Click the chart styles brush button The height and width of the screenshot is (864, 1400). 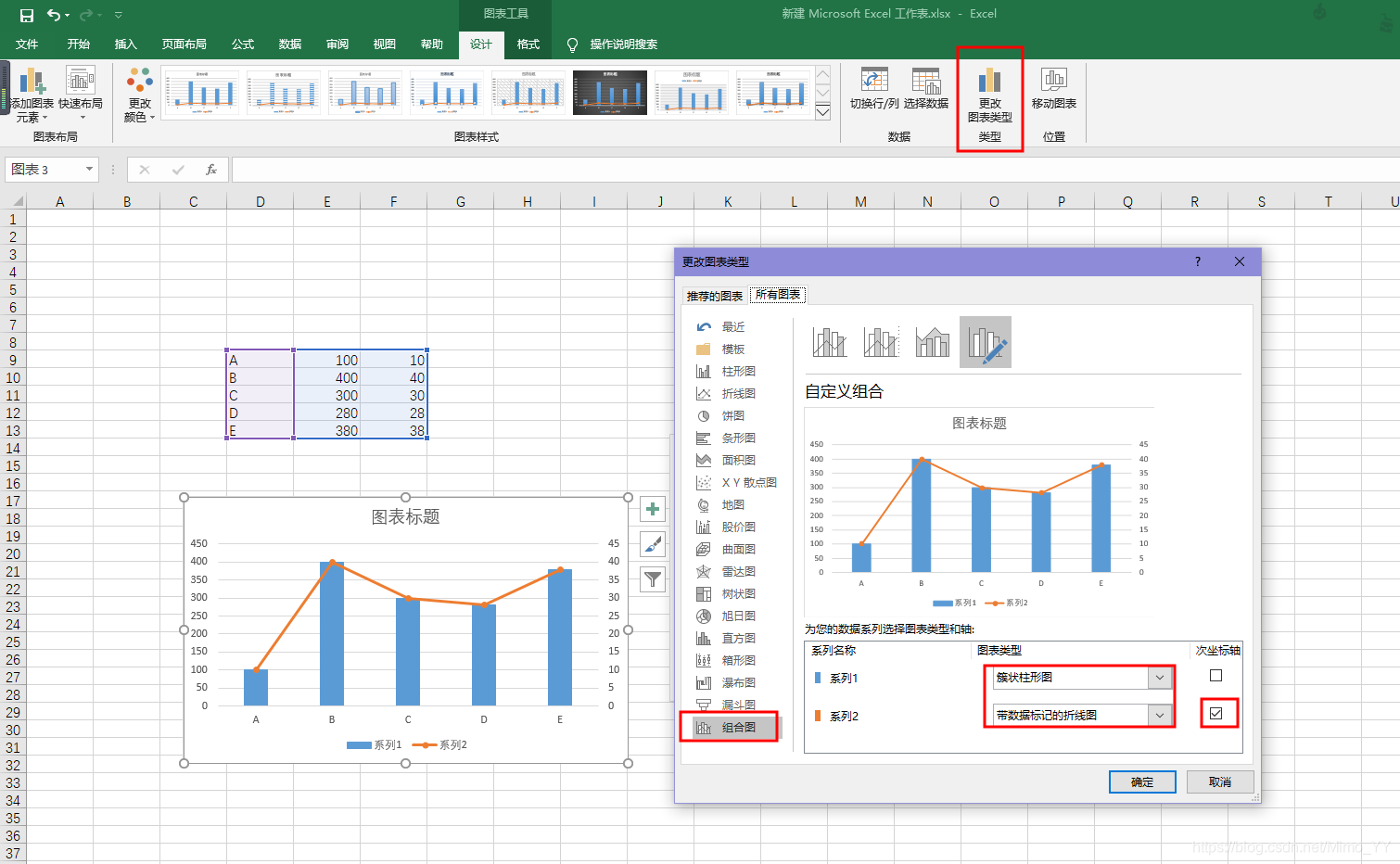tap(653, 544)
